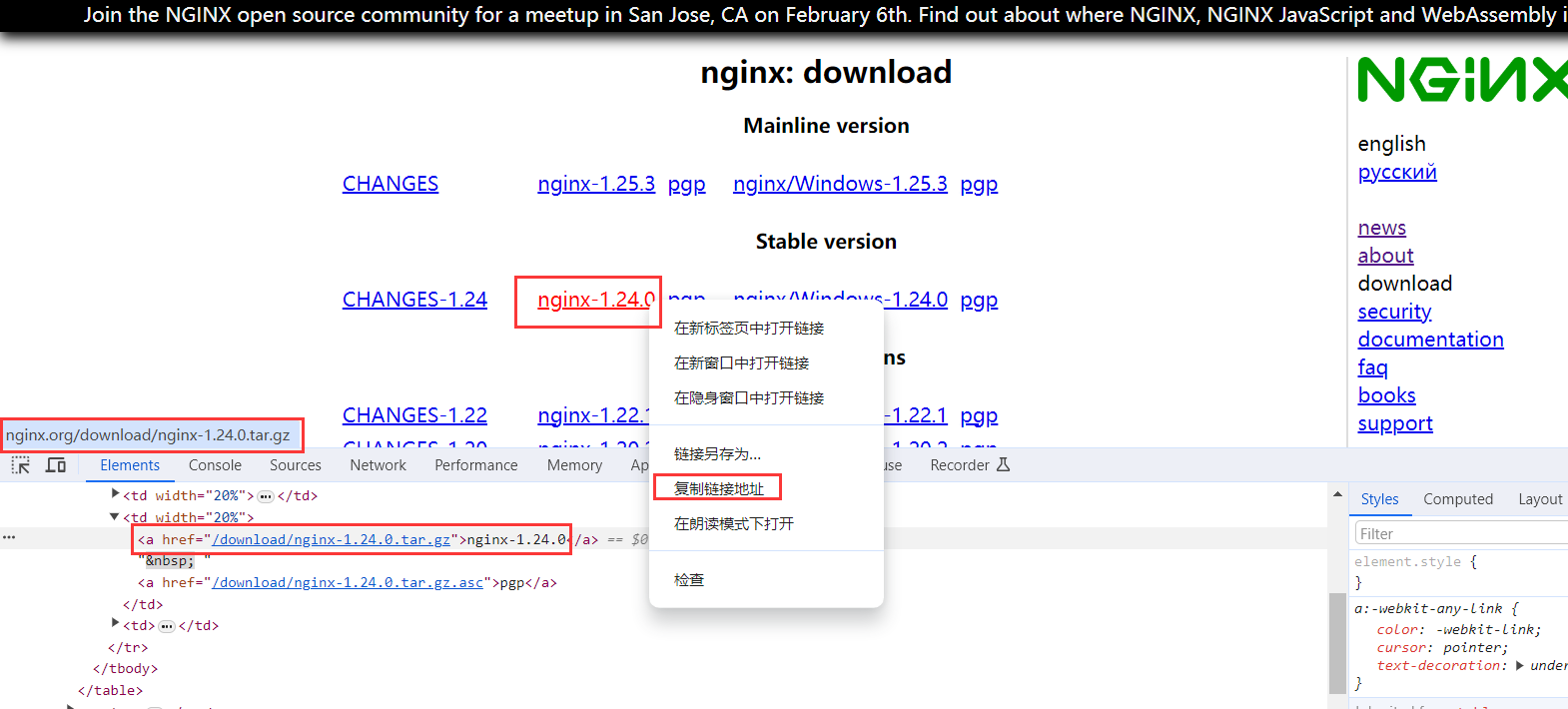Click the nginx-1.24.0 stable download link
Screen dimensions: 1568x709
click(596, 300)
